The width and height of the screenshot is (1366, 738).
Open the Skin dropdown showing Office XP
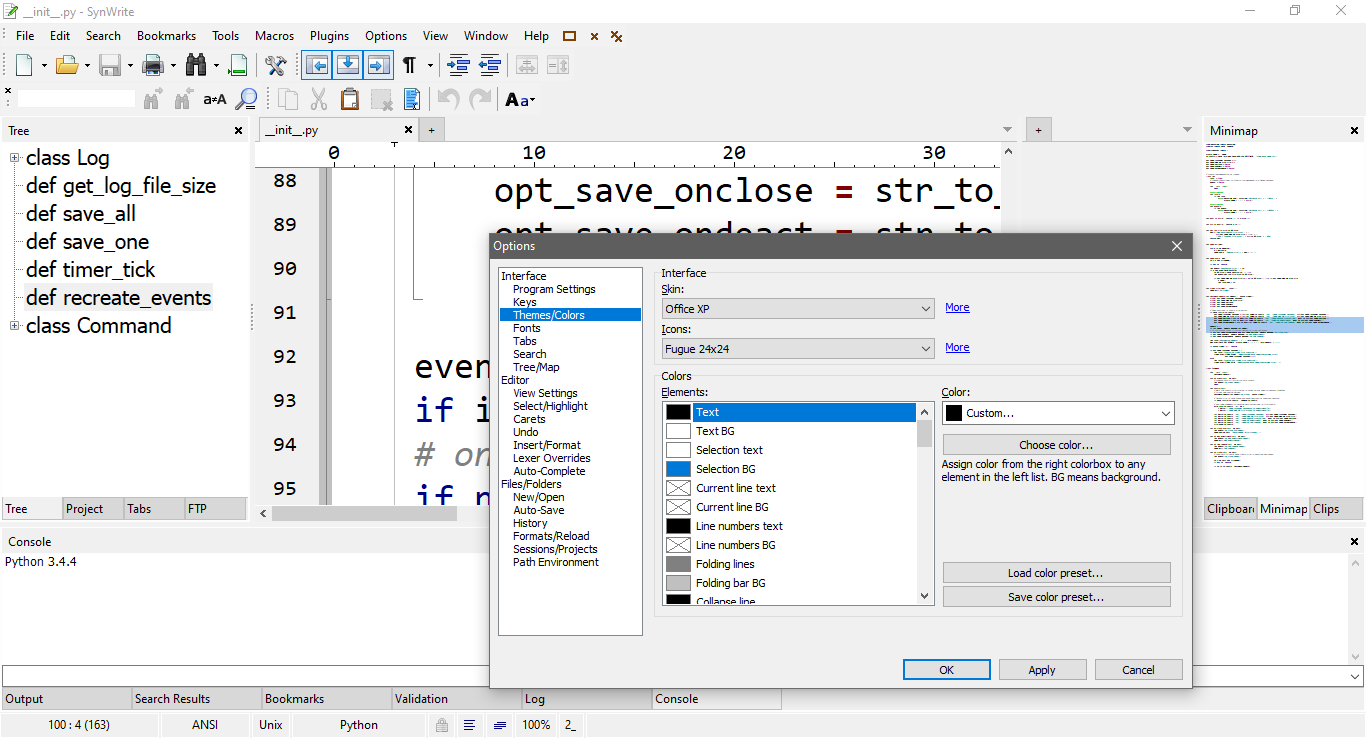[x=798, y=309]
